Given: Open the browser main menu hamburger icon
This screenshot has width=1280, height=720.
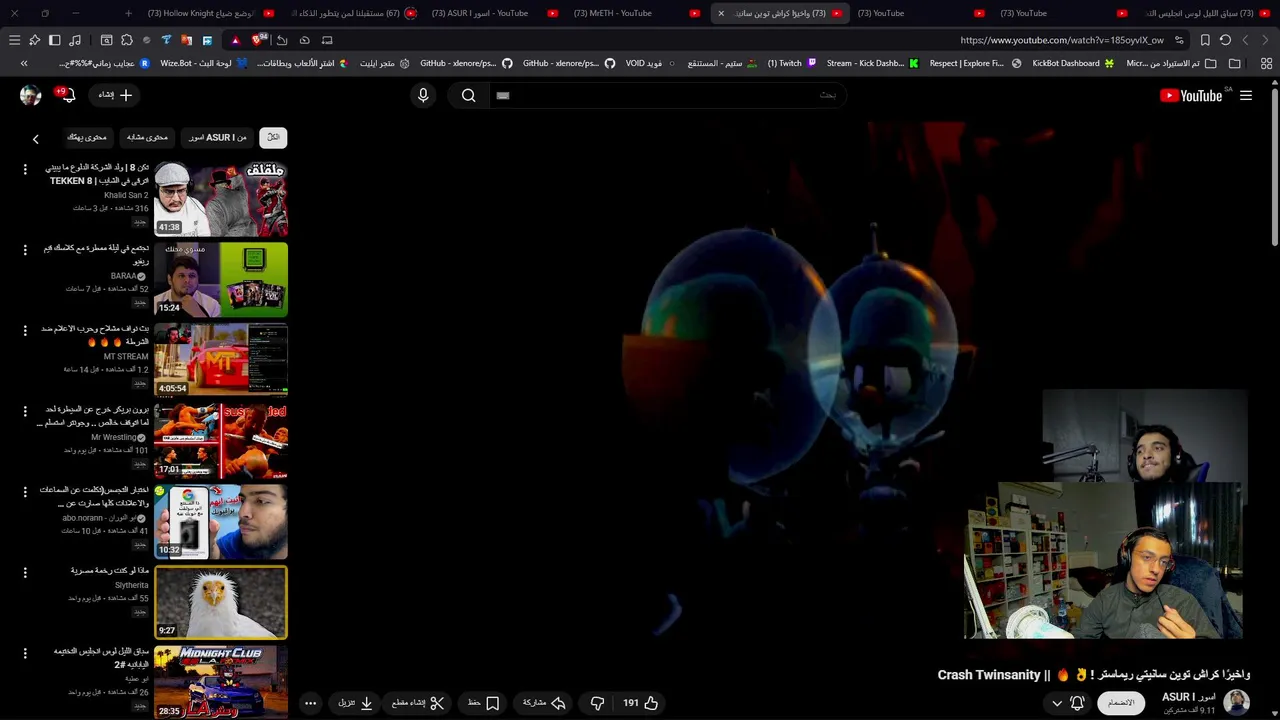Looking at the screenshot, I should [x=14, y=40].
